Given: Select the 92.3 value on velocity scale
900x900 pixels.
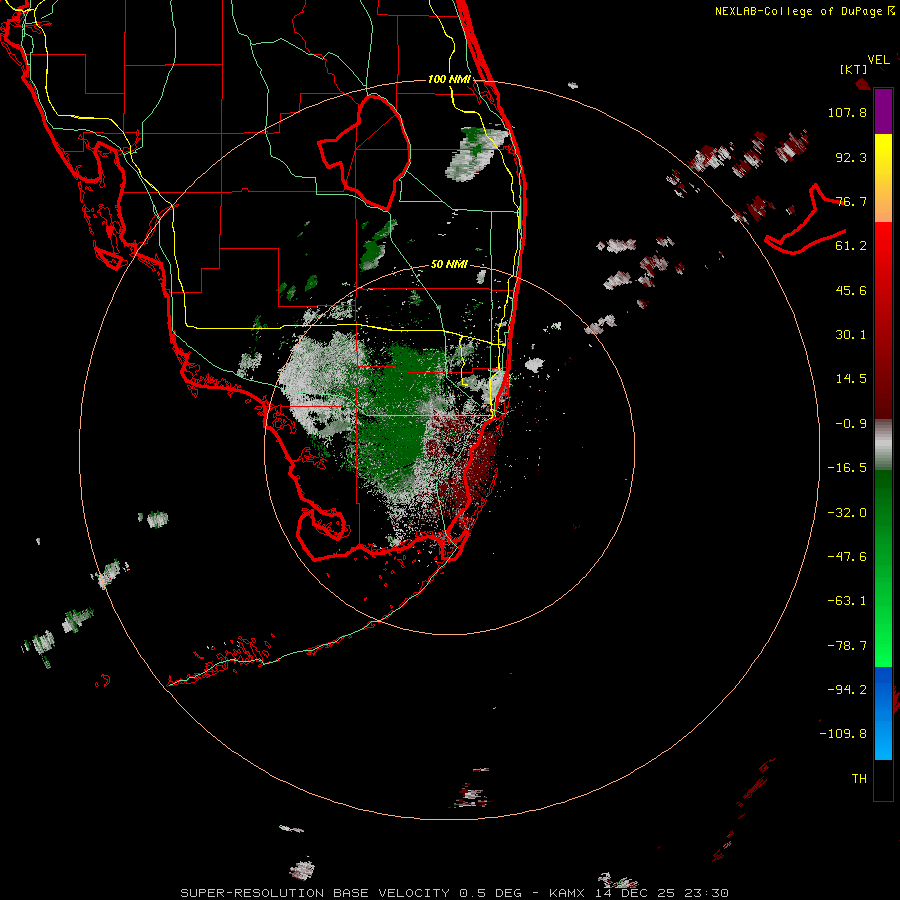Looking at the screenshot, I should (x=851, y=157).
